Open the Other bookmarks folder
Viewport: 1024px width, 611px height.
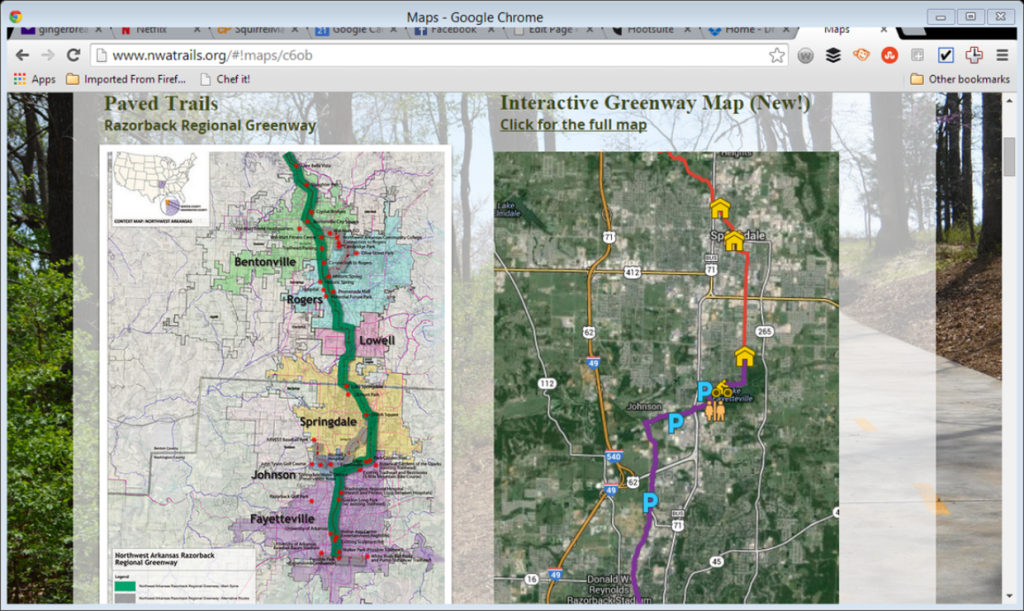[960, 79]
